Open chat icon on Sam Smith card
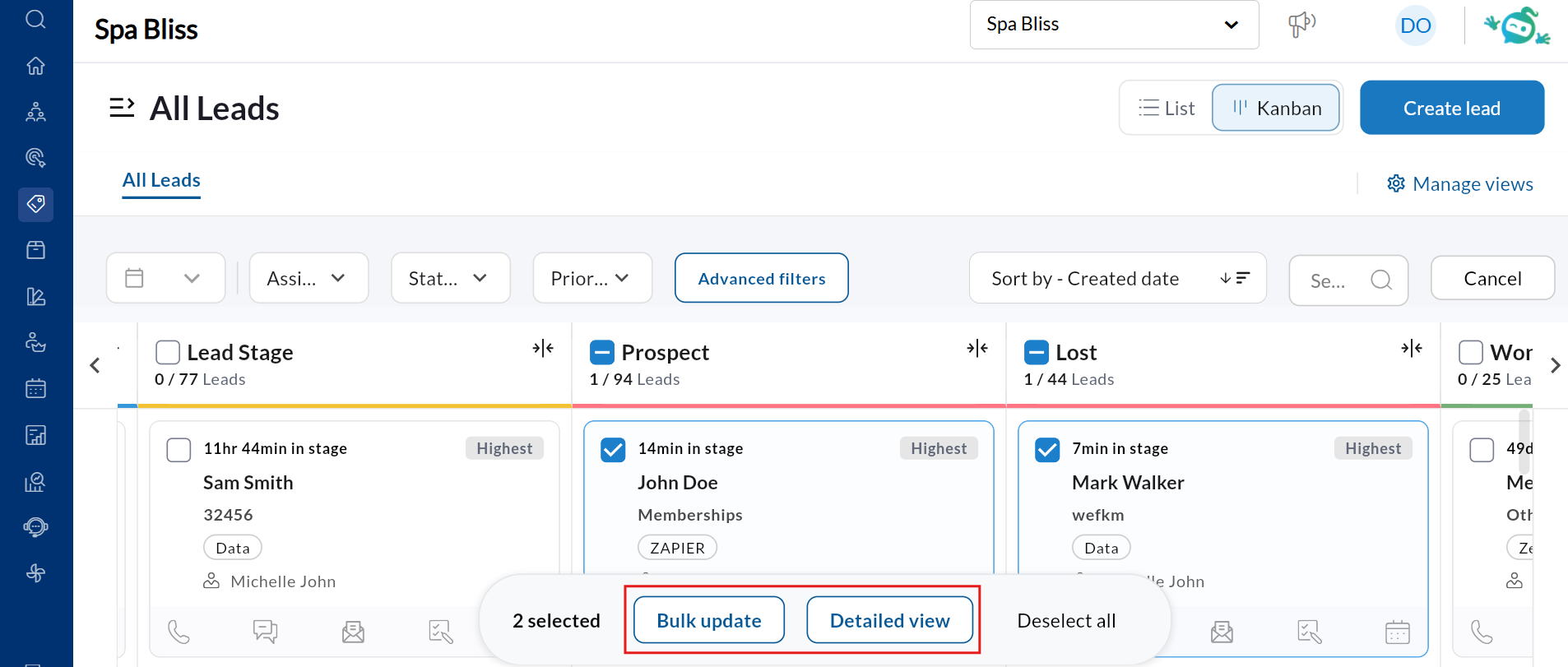This screenshot has width=1568, height=667. click(x=265, y=632)
